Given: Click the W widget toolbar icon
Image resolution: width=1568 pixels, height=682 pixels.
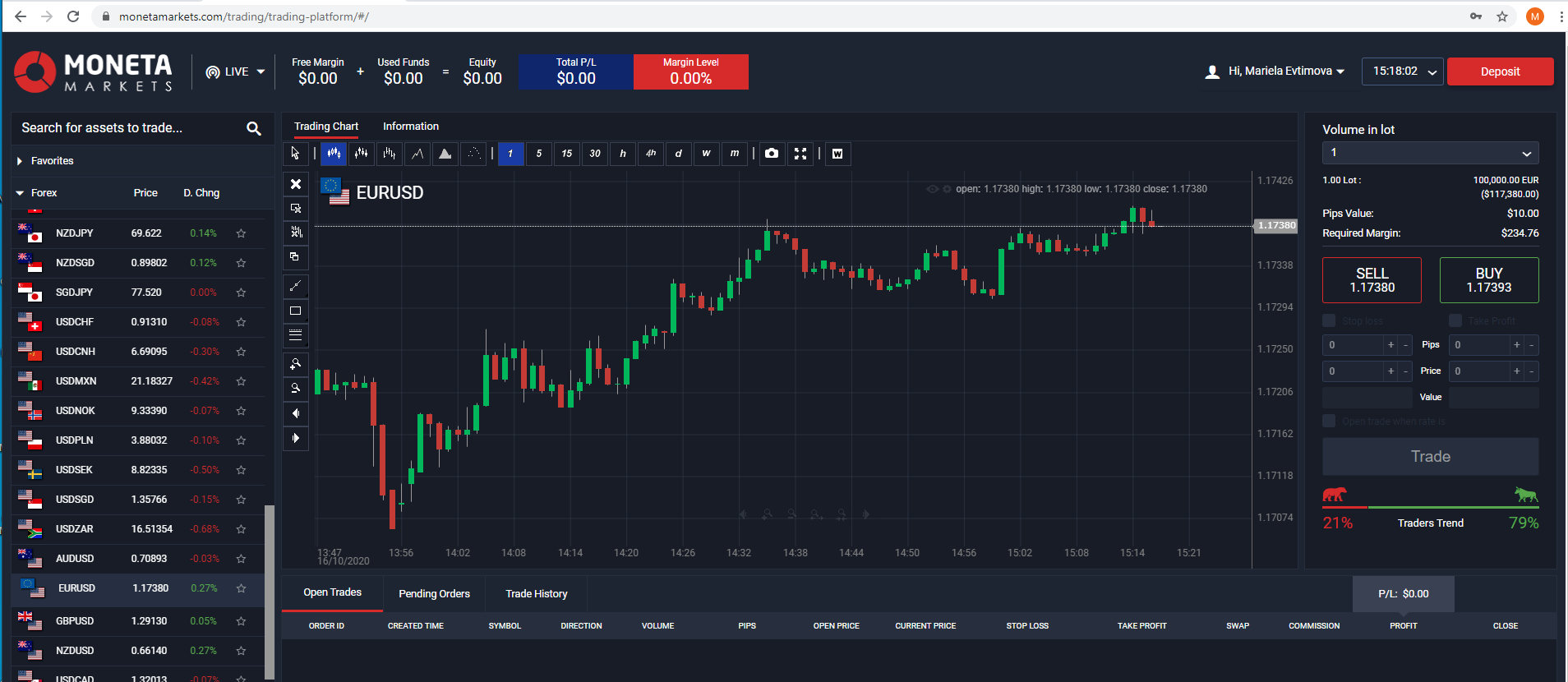Looking at the screenshot, I should (837, 154).
